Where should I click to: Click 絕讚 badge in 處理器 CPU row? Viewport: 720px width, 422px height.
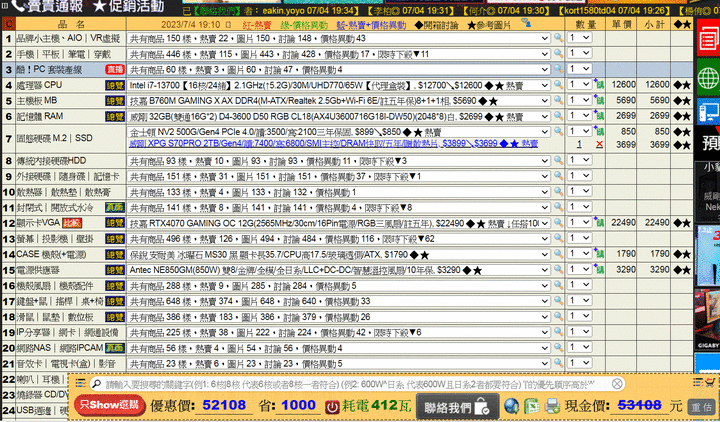[x=115, y=85]
